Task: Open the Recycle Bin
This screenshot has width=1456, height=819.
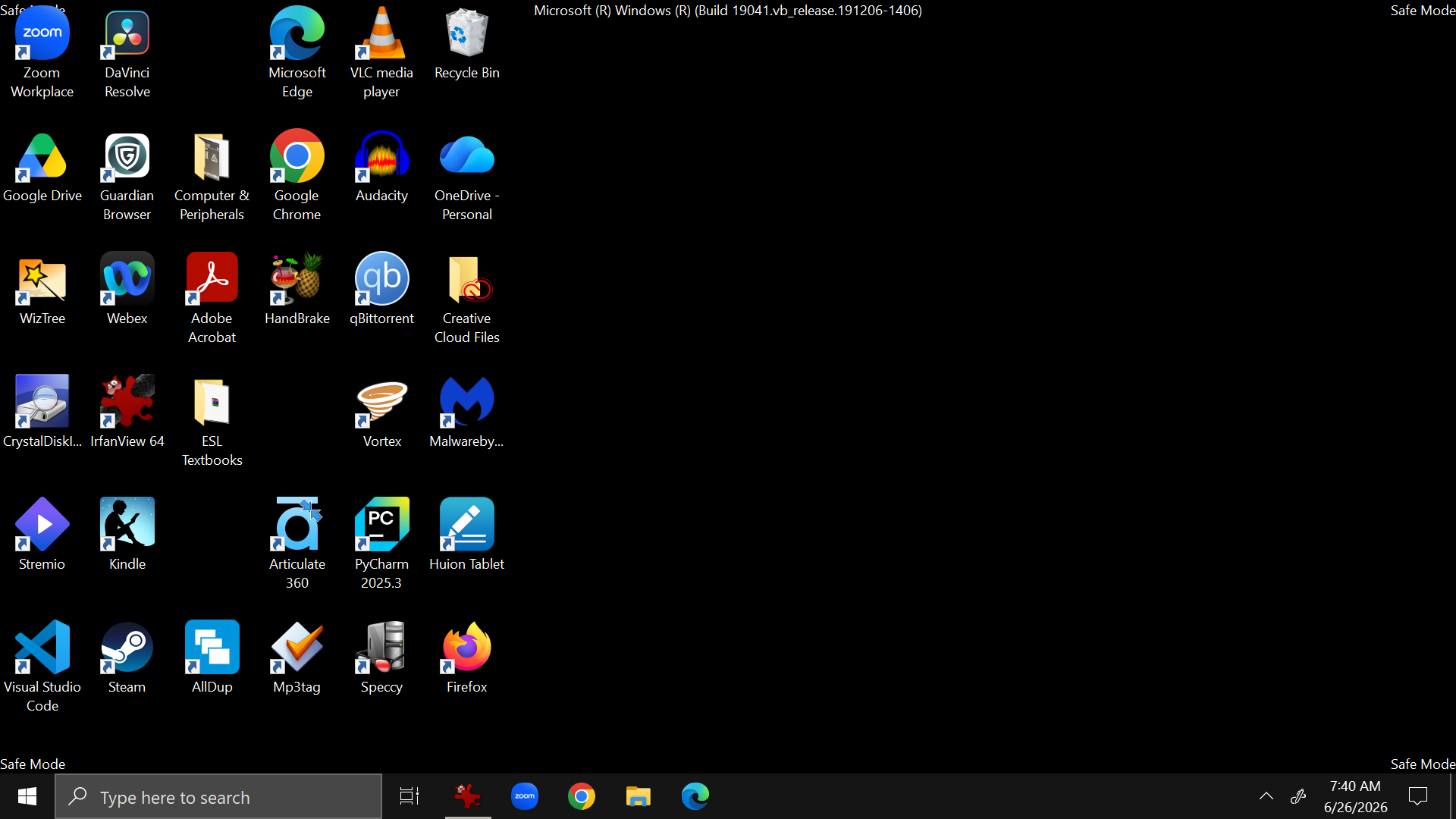Action: click(467, 44)
